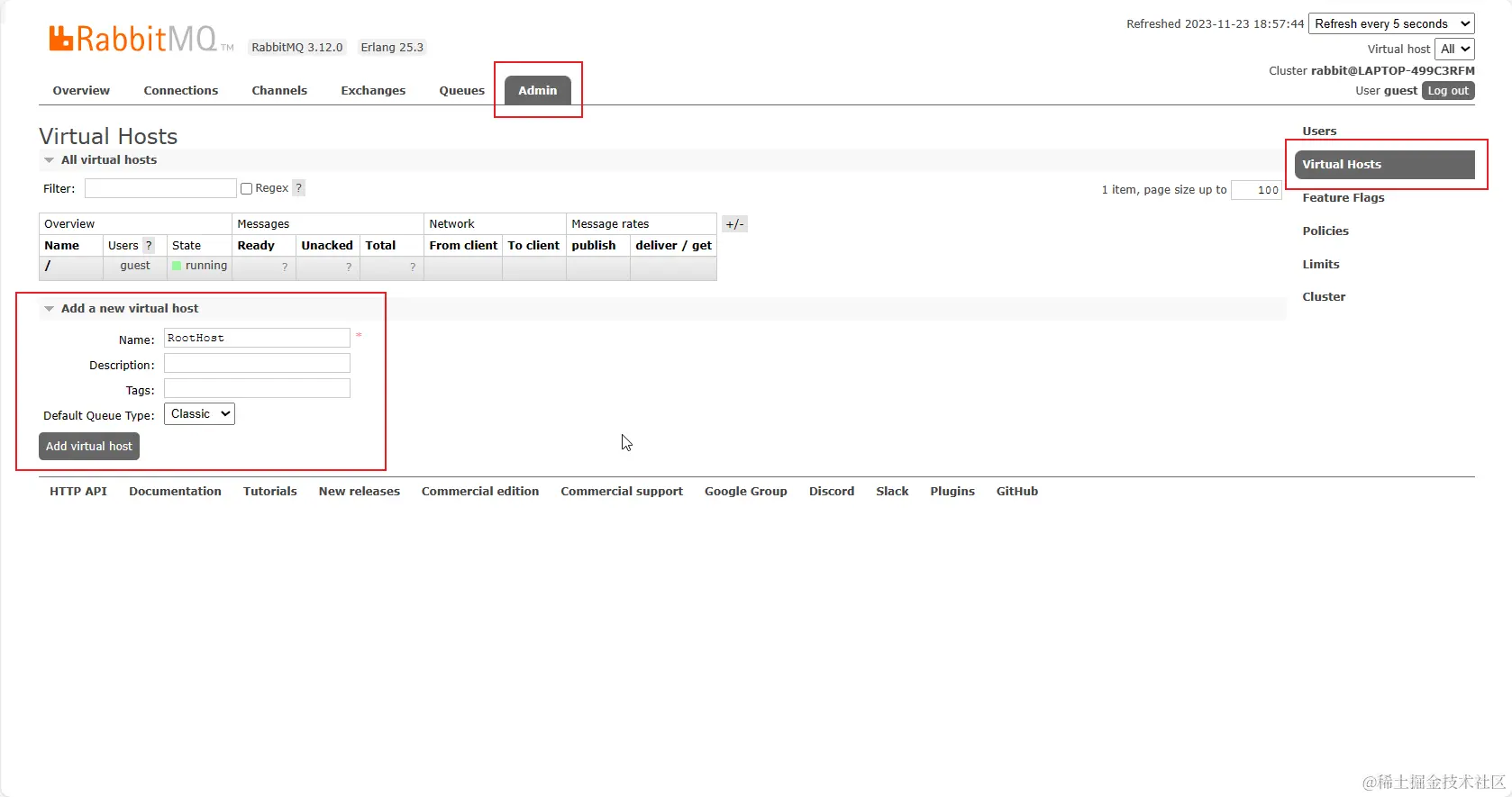Open Cluster in the sidebar
Viewport: 1512px width, 797px height.
tap(1324, 296)
